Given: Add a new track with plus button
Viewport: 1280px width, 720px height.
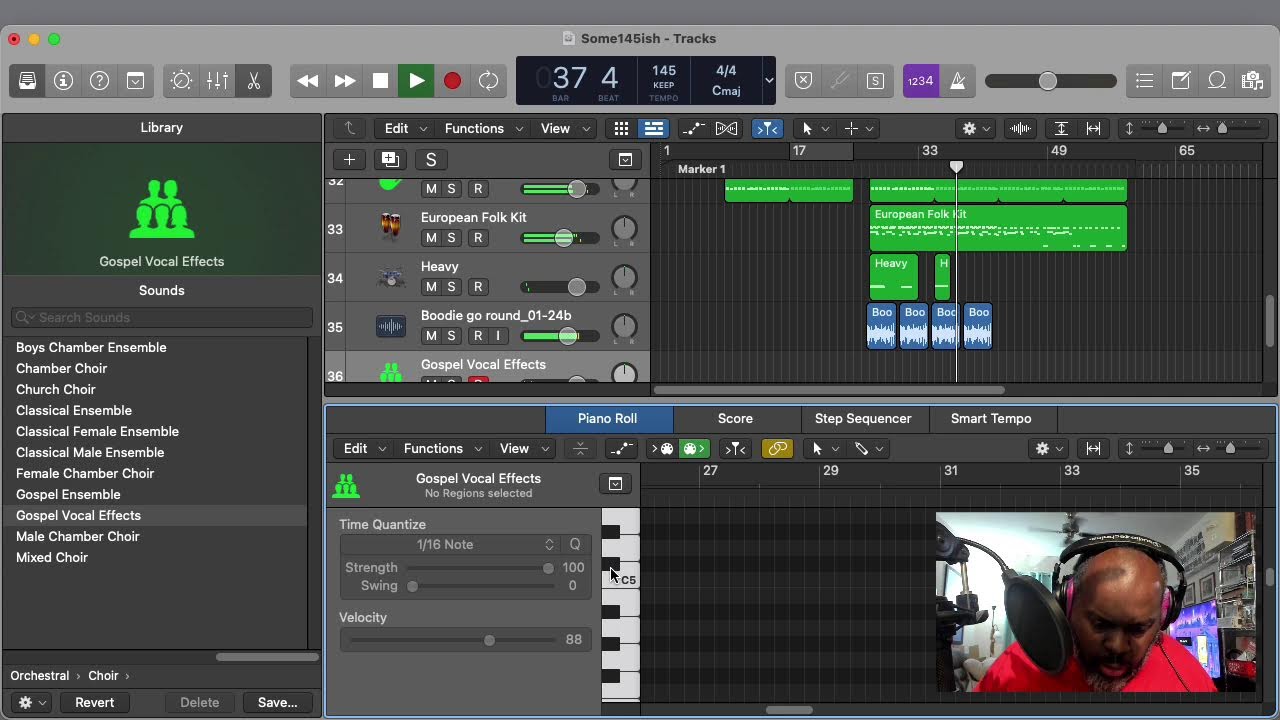Looking at the screenshot, I should tap(349, 159).
